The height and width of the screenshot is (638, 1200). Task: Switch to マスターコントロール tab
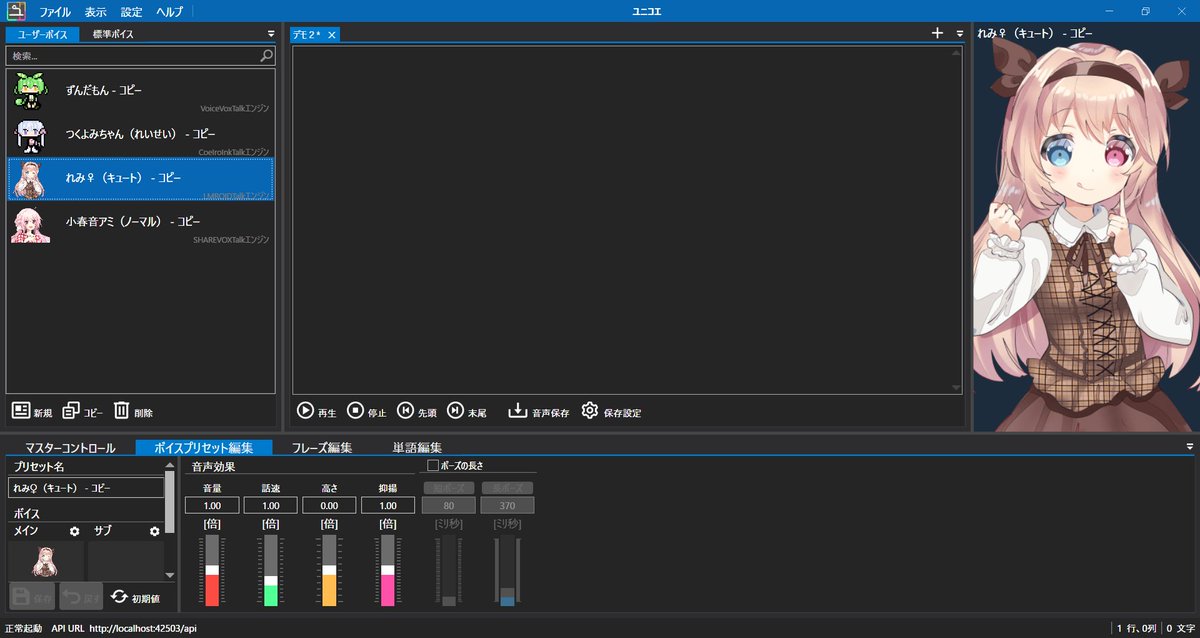[70, 448]
